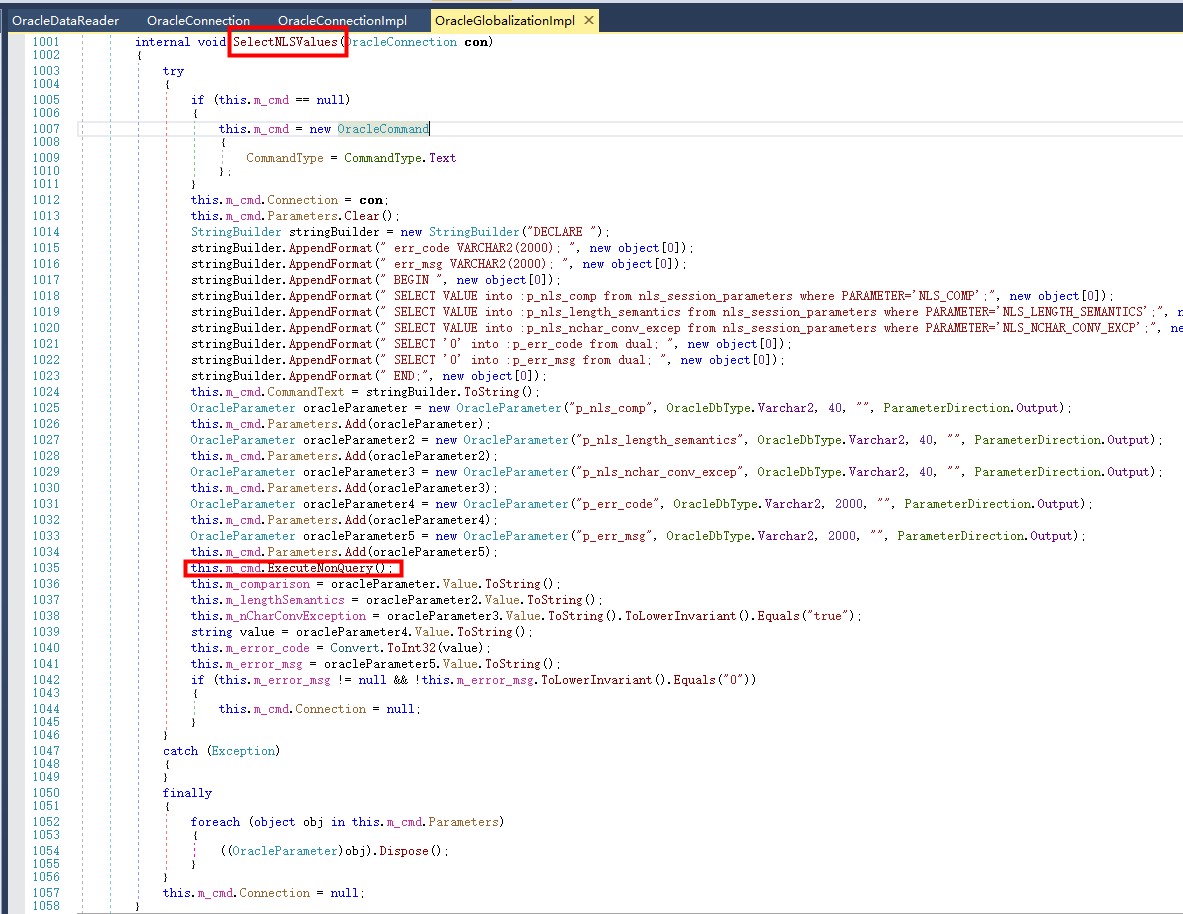This screenshot has height=914, width=1183.
Task: Close the OracleGlobalizationImpl tab
Action: (589, 19)
